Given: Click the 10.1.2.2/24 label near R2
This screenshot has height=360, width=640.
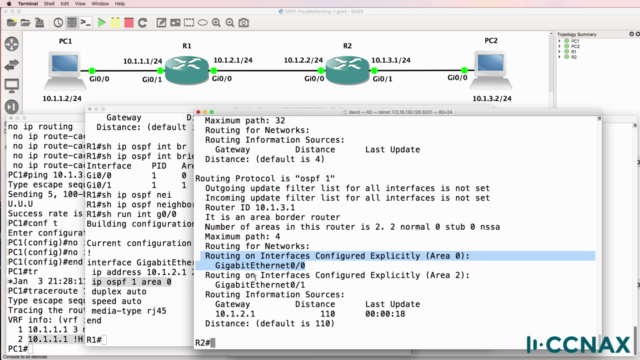Looking at the screenshot, I should (303, 60).
